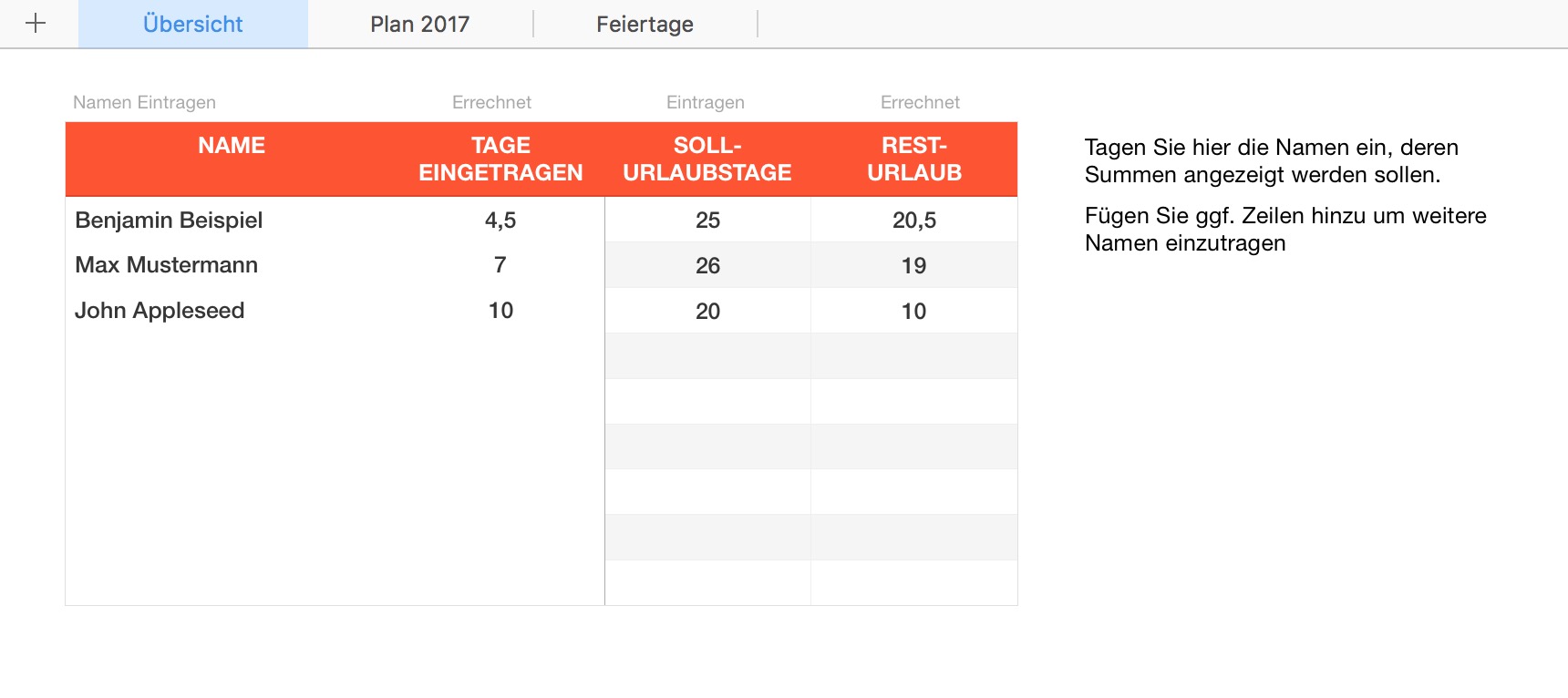Click the note about Zeilen hinzufügen
Image resolution: width=1568 pixels, height=698 pixels.
click(x=1284, y=230)
